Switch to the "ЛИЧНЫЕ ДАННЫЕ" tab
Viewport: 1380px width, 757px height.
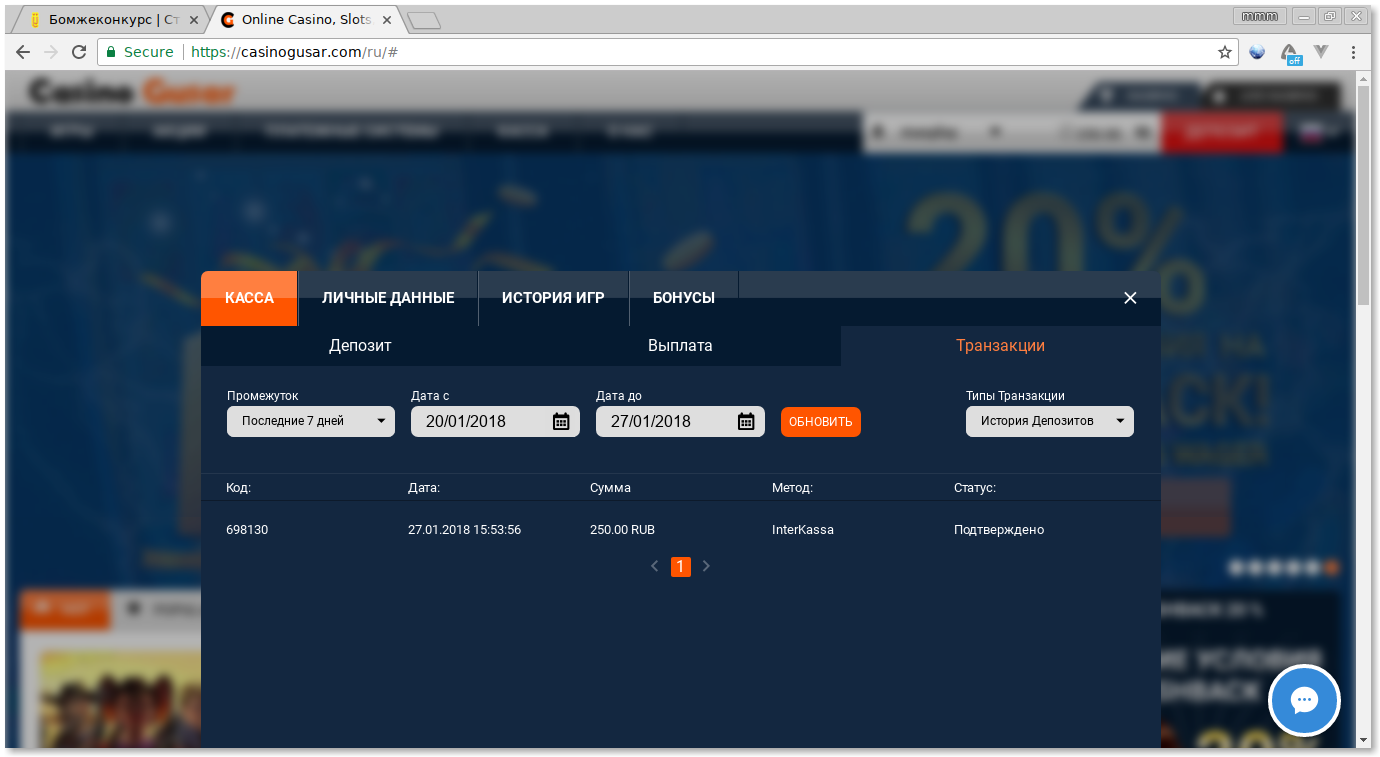point(388,297)
